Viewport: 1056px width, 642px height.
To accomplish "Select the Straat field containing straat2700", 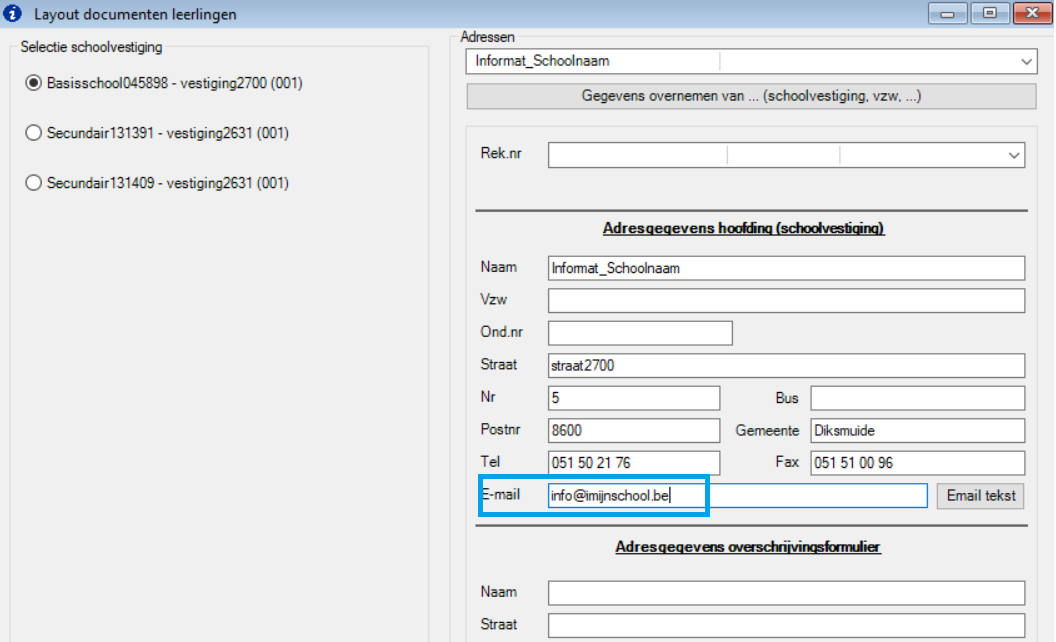I will pos(786,366).
